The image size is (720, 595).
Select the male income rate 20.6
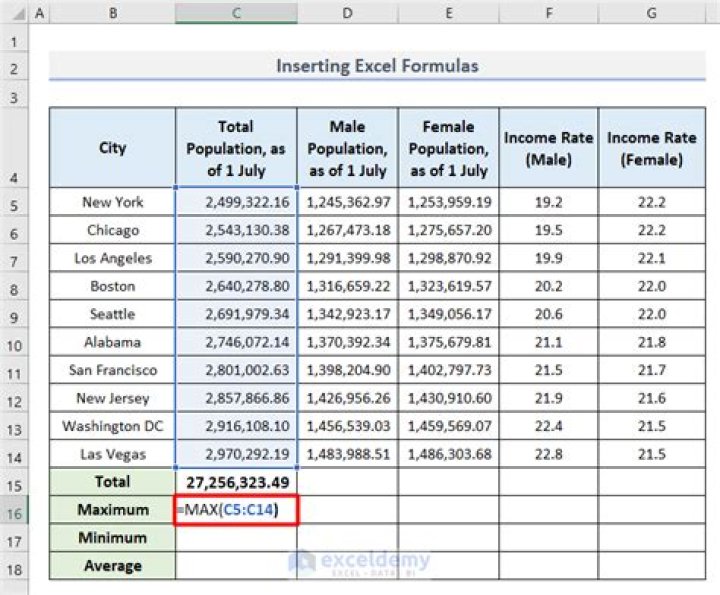[549, 314]
